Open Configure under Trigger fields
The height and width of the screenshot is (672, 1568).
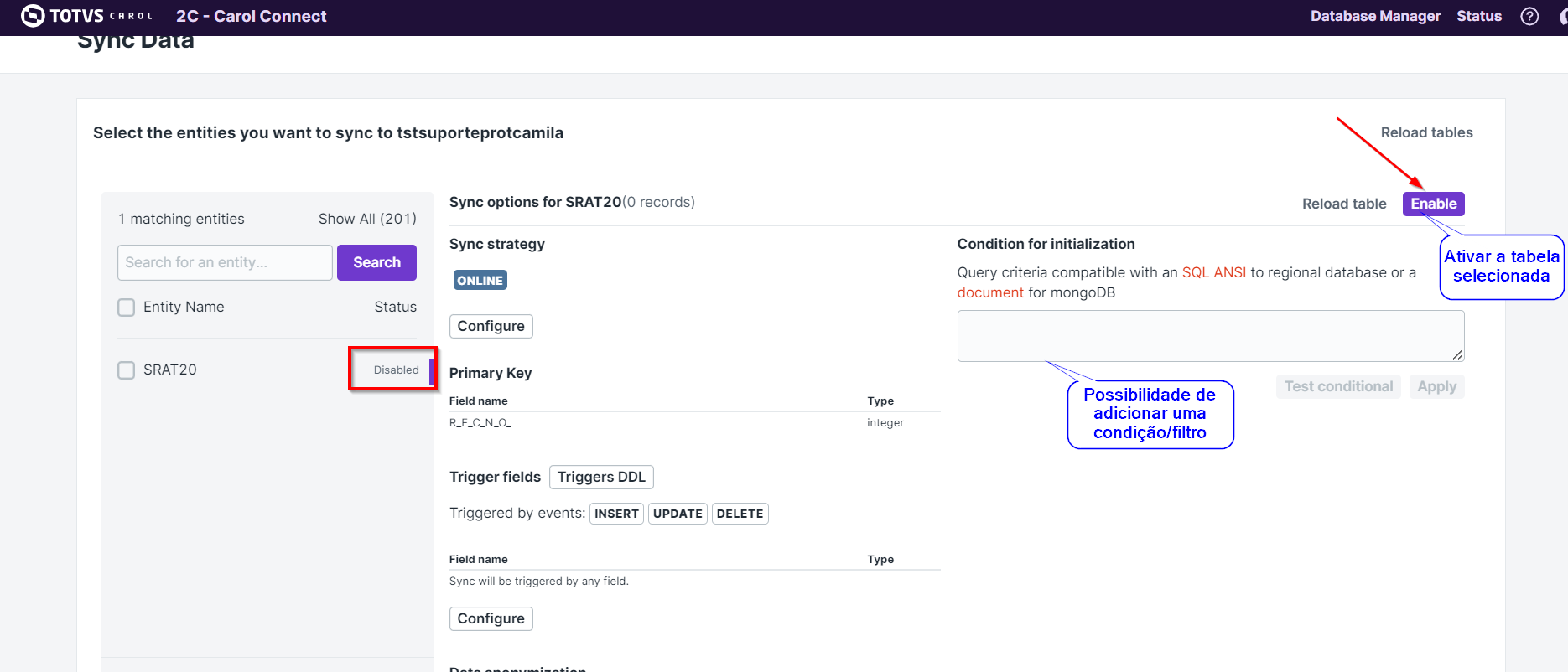tap(491, 618)
